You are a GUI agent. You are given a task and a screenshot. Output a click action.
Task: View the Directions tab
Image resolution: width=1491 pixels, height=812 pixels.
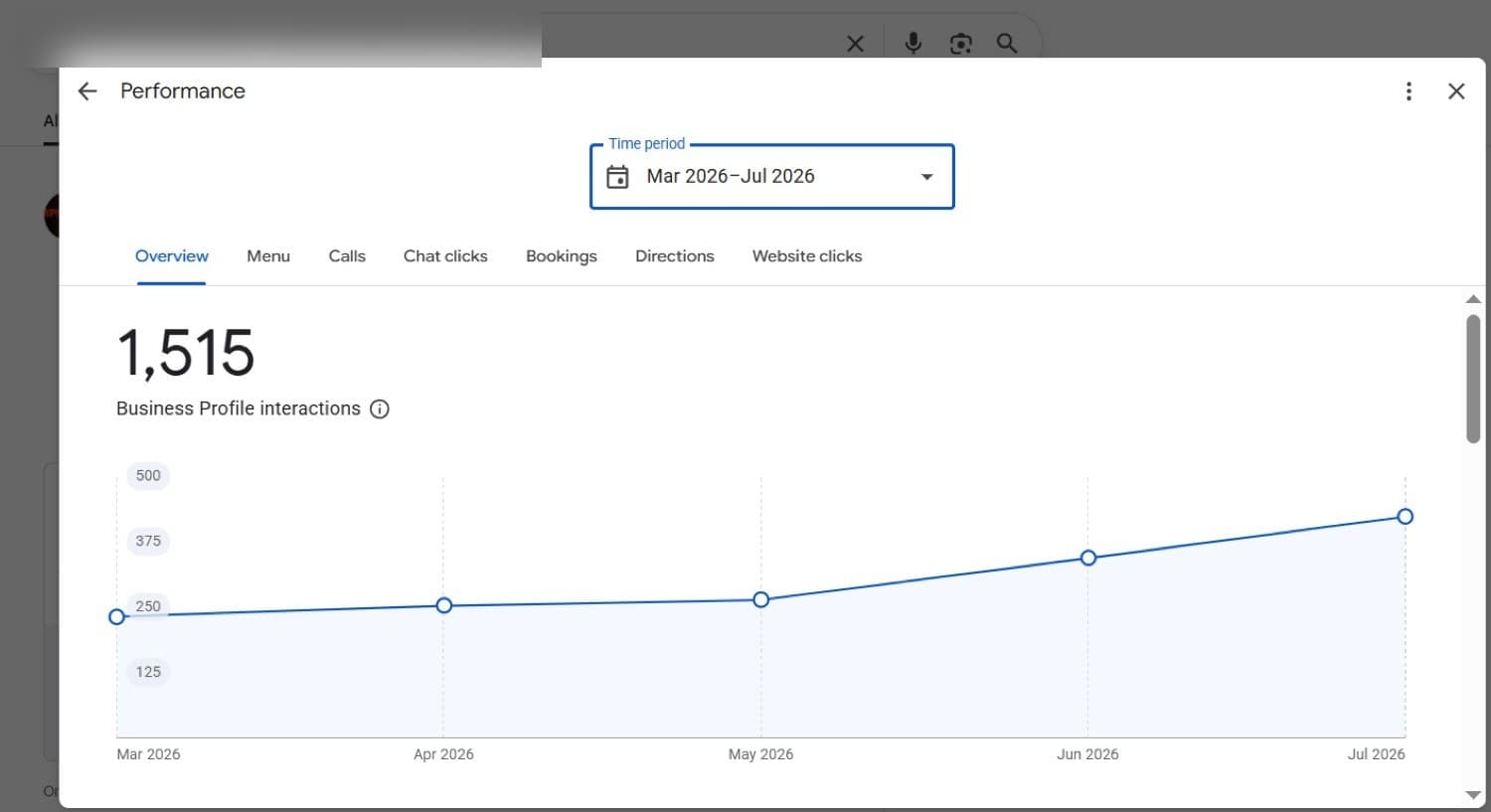(675, 256)
